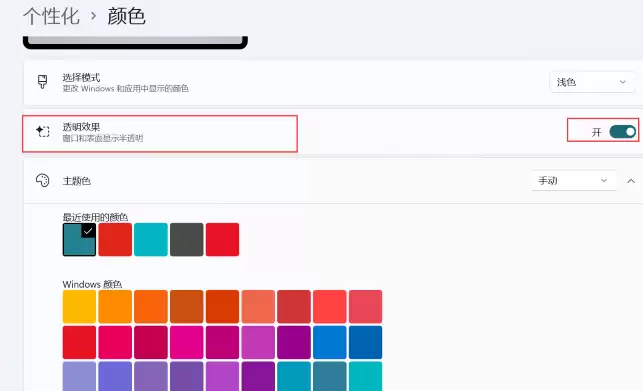643x391 pixels.
Task: Open the 浅色 mode dropdown
Action: 592,82
